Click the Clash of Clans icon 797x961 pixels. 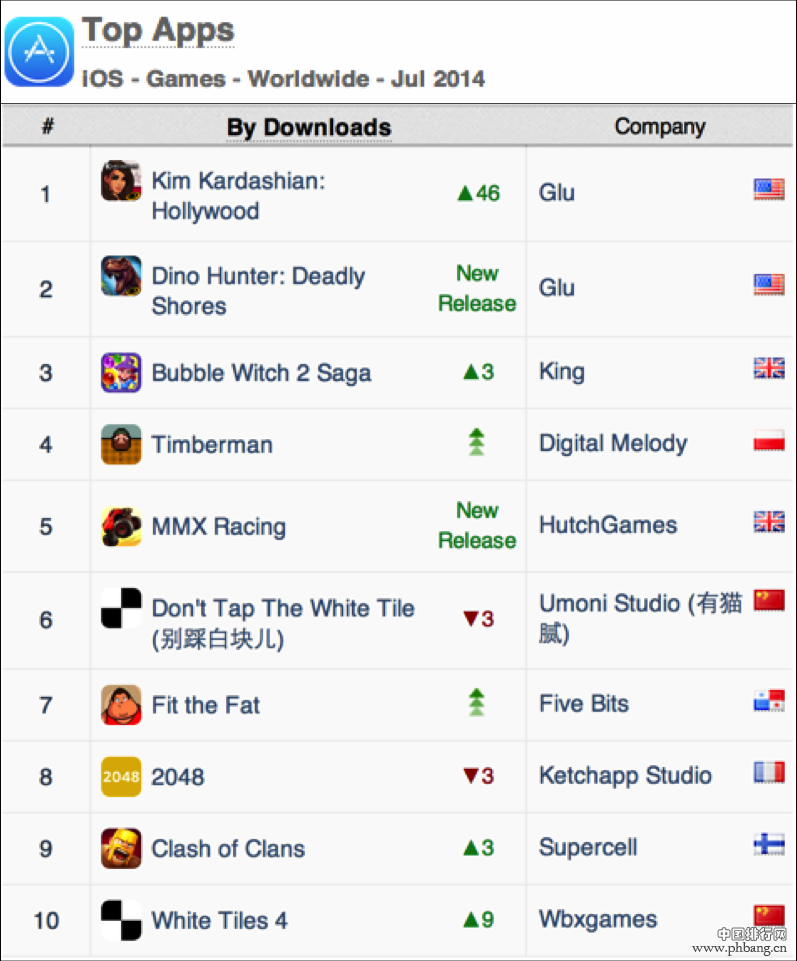pyautogui.click(x=121, y=849)
